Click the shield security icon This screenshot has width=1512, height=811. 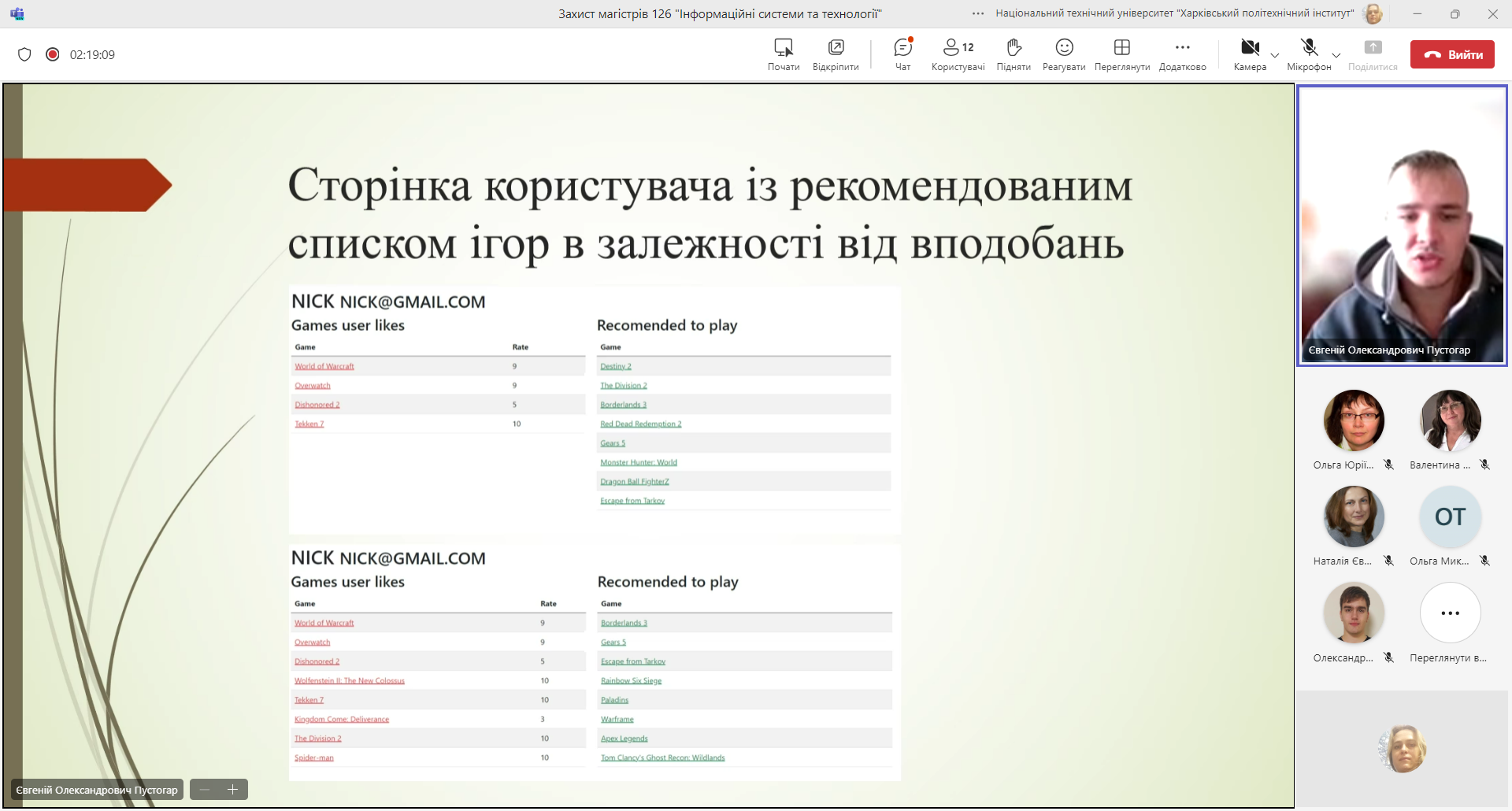click(24, 54)
